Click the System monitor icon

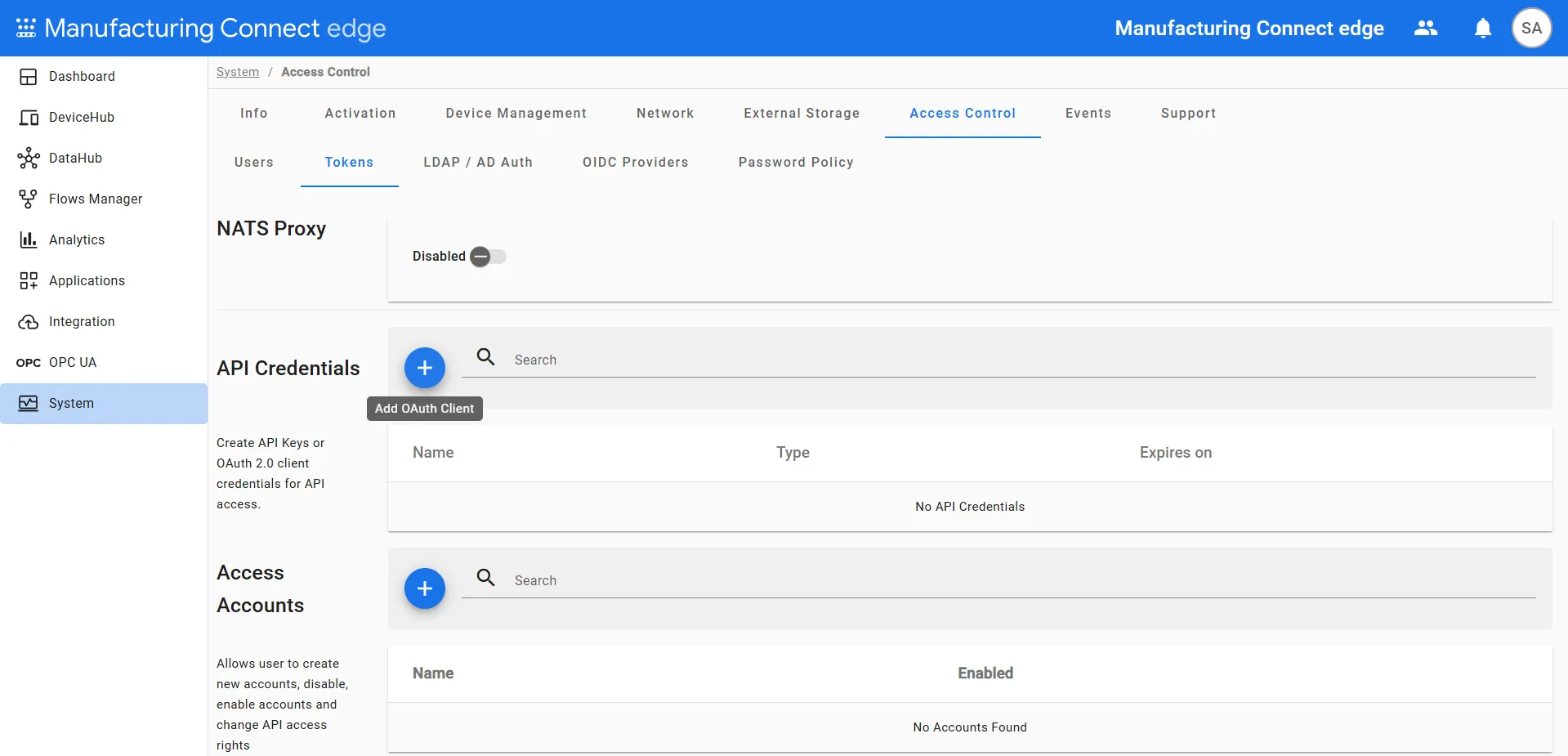[29, 404]
